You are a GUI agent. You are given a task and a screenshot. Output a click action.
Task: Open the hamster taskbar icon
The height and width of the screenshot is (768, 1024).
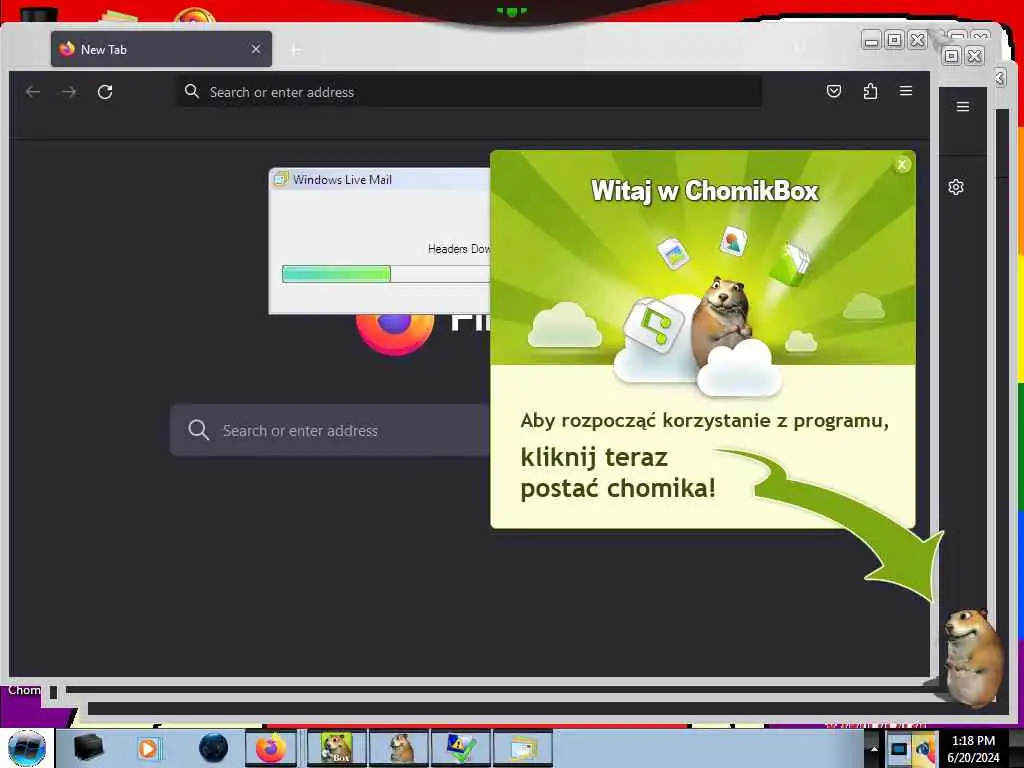coord(400,748)
